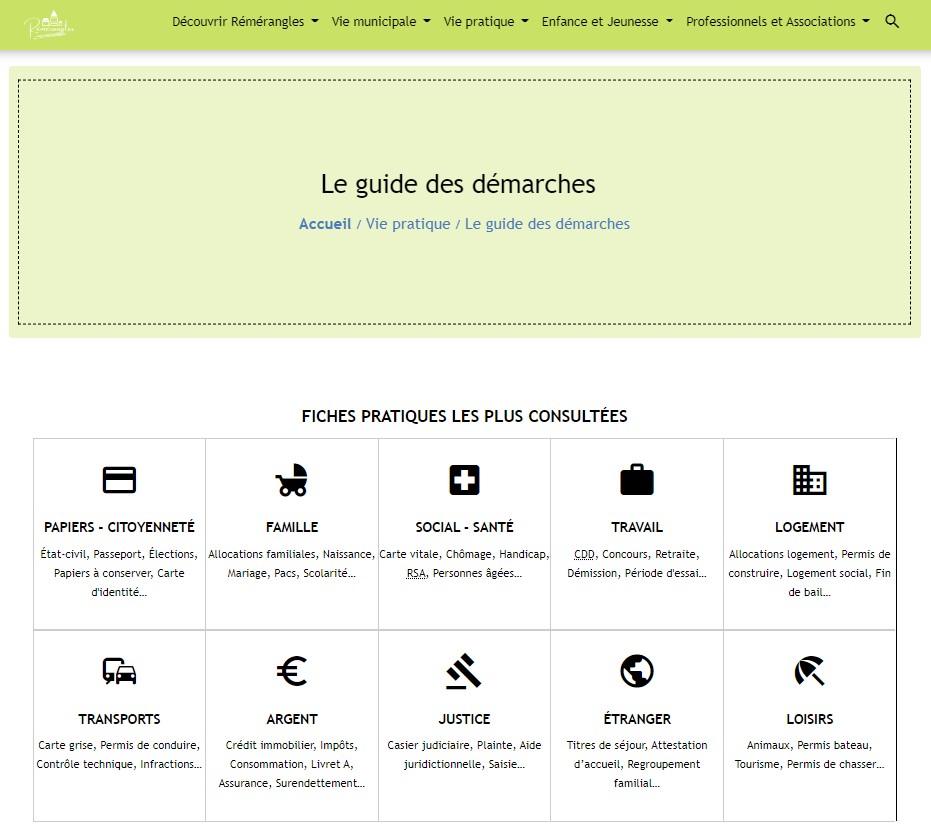
Task: Click the baby stroller Famille icon
Action: click(x=292, y=480)
